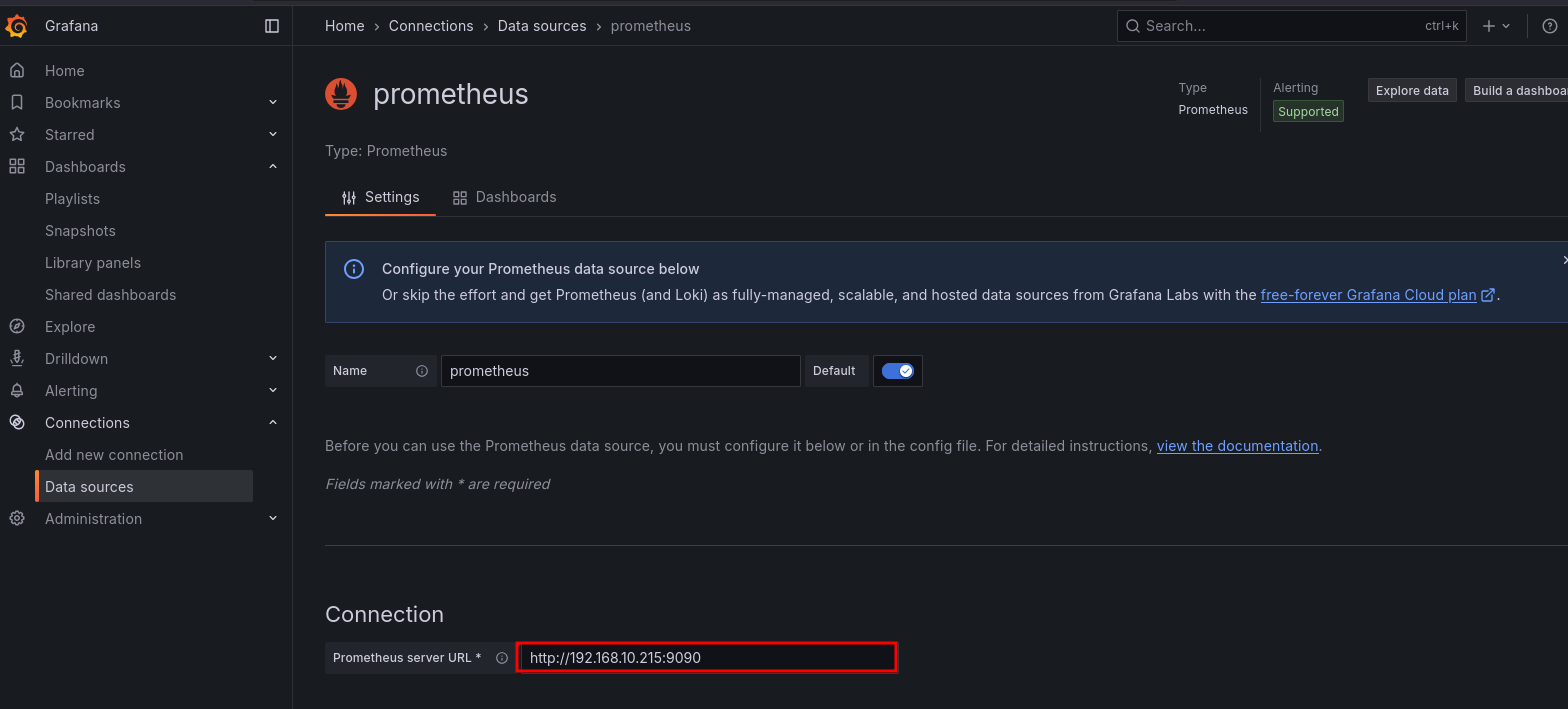Viewport: 1568px width, 709px height.
Task: Click the Administration gear icon
Action: coord(17,519)
